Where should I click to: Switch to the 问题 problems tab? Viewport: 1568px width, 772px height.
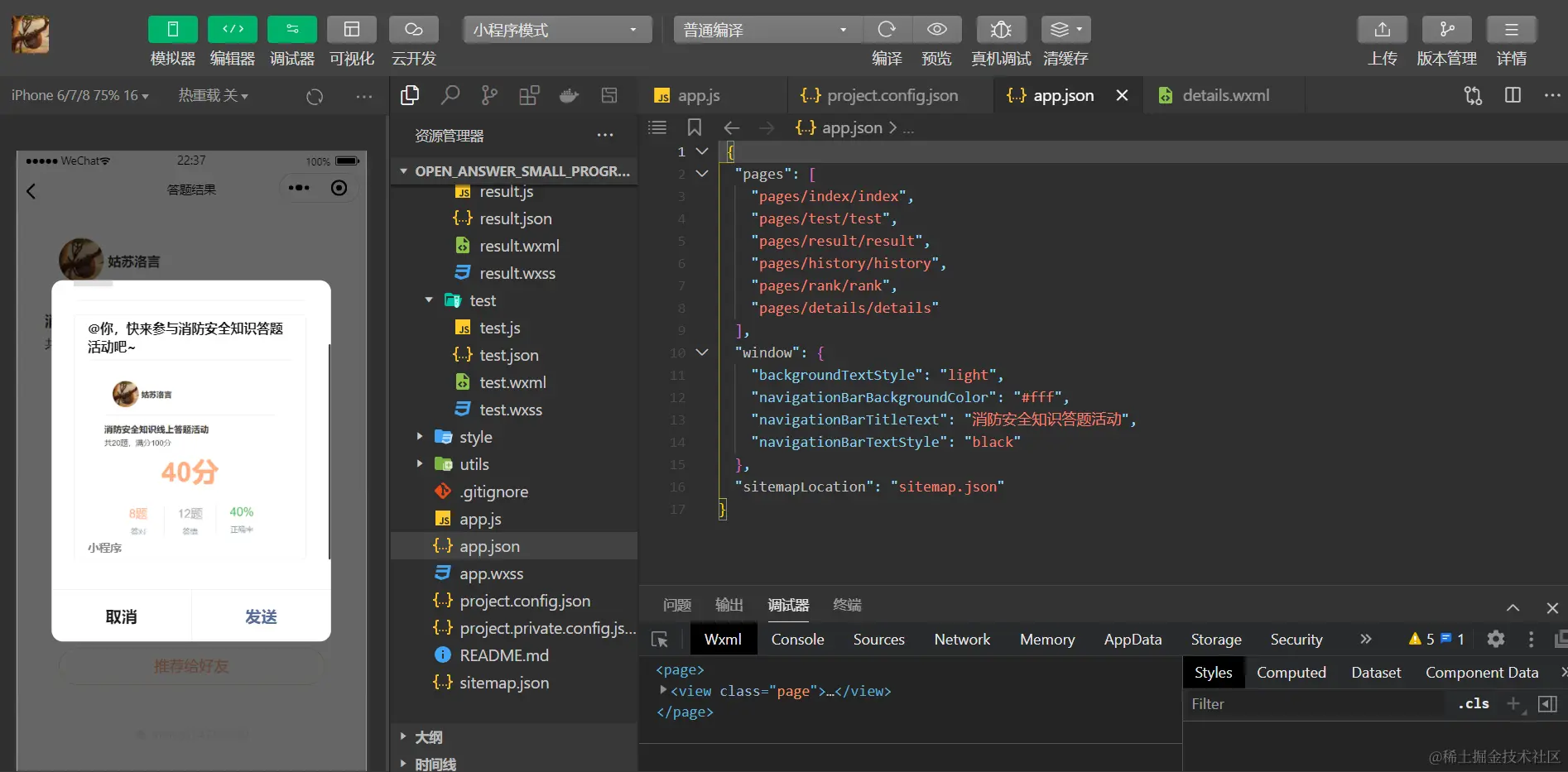(x=677, y=605)
